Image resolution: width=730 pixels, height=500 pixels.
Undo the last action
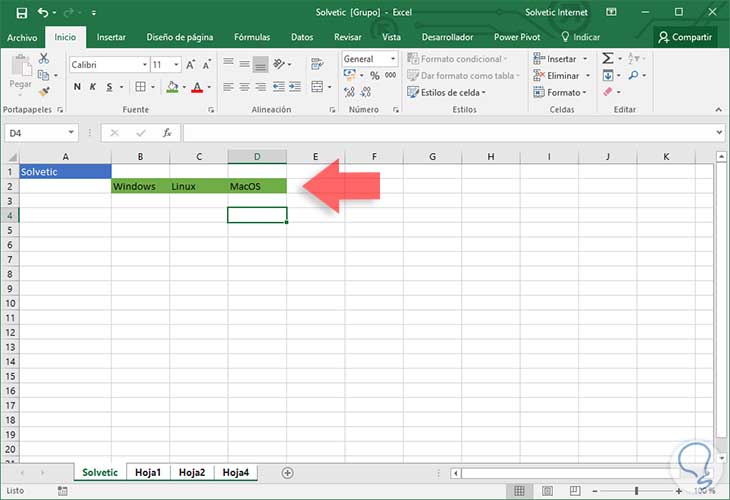pos(43,13)
